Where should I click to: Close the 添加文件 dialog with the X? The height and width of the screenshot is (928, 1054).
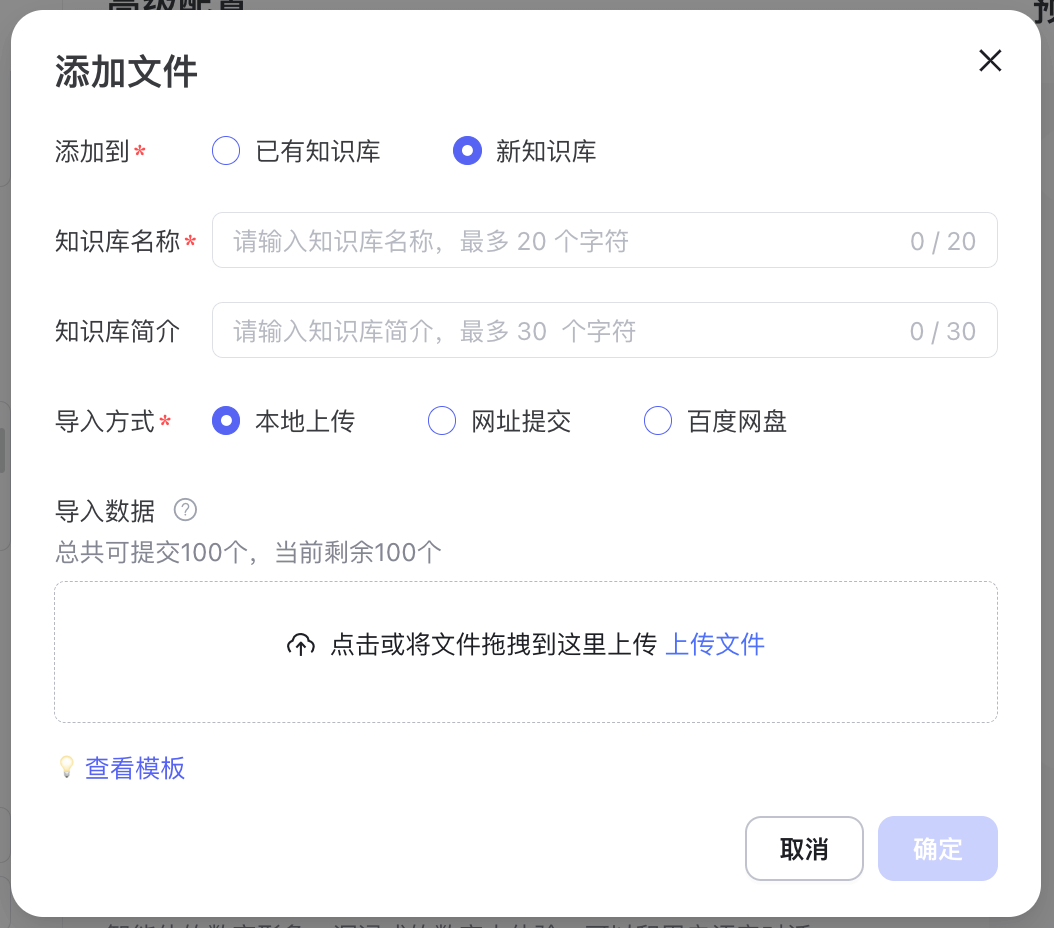click(990, 61)
